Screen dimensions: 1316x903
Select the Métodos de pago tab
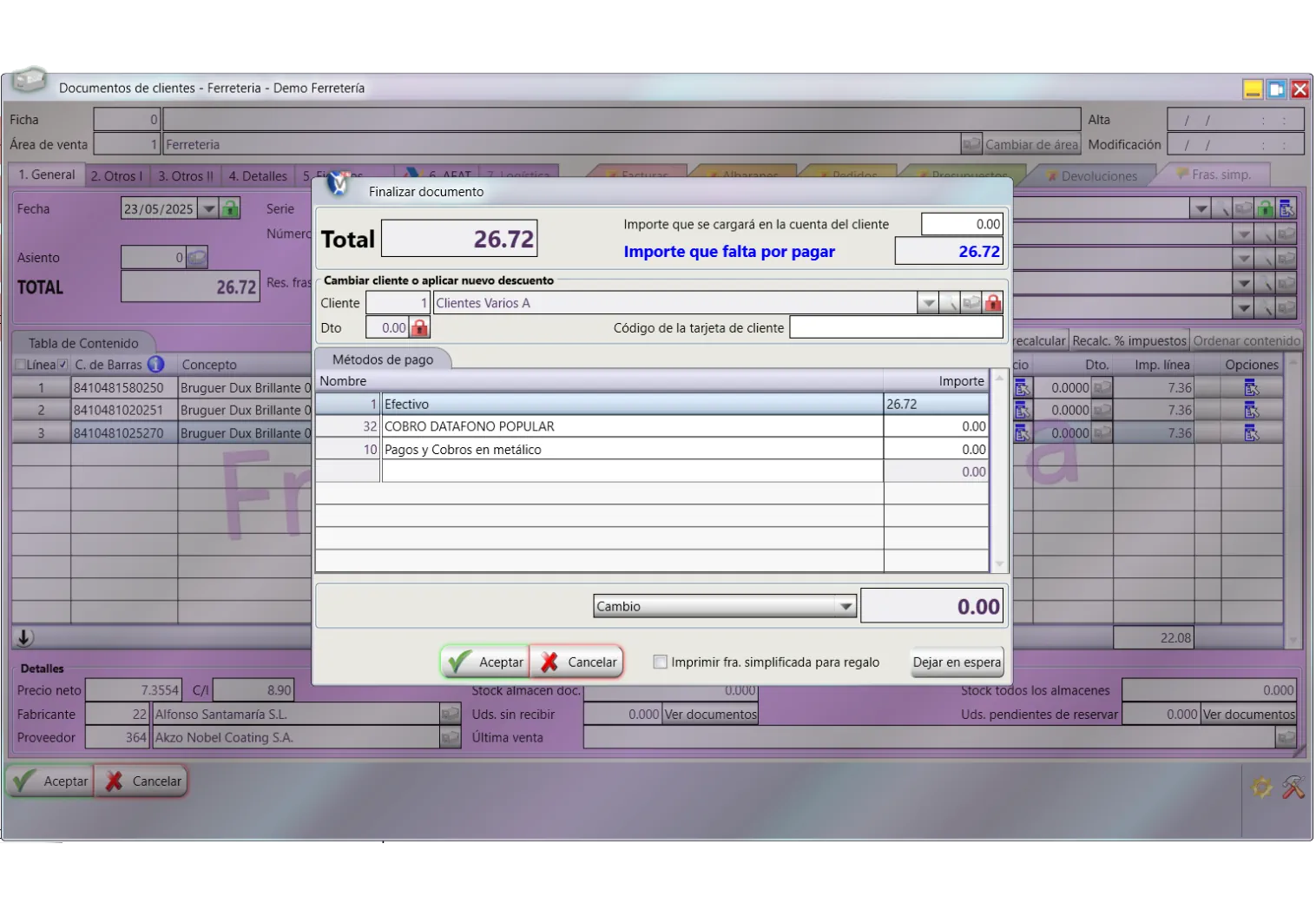[x=382, y=359]
